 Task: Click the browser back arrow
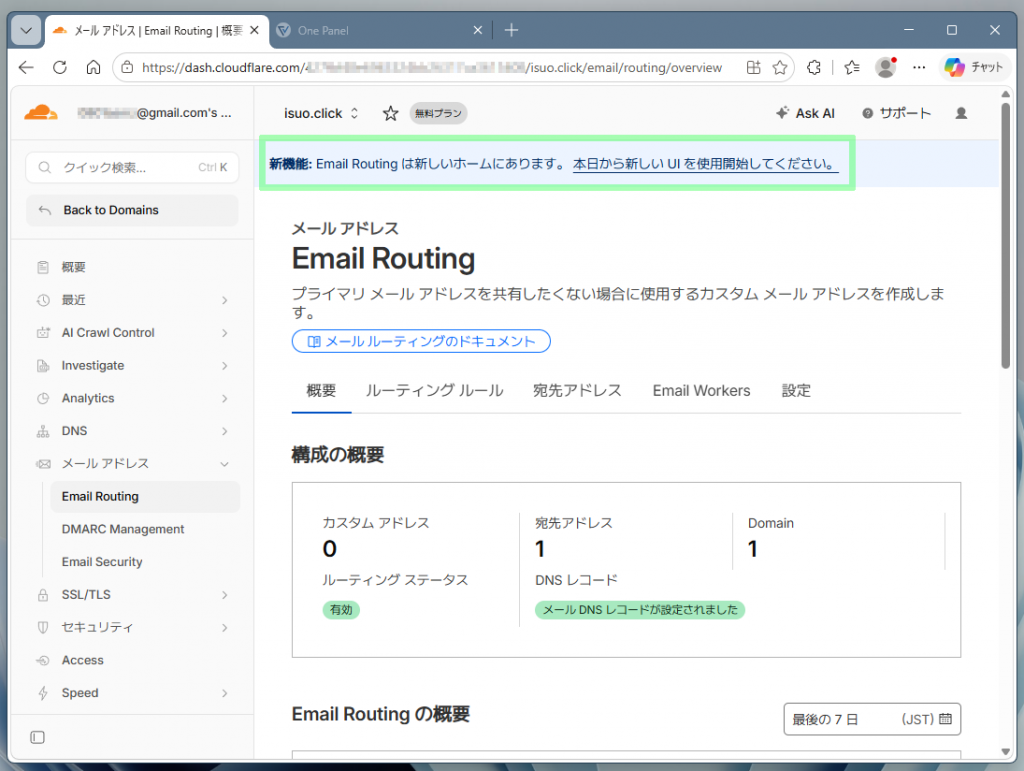(x=26, y=67)
